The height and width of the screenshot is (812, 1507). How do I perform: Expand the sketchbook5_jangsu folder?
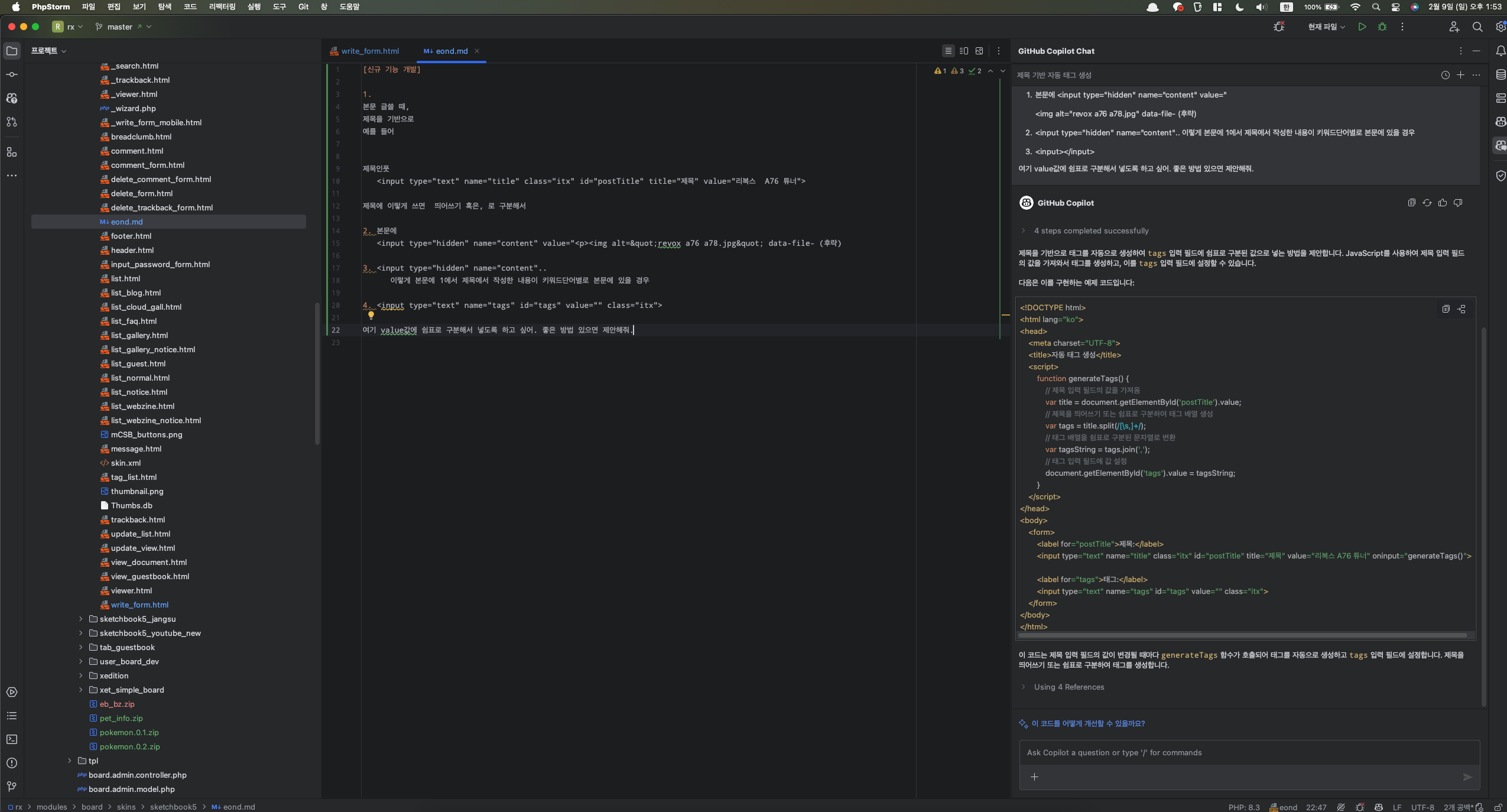point(81,619)
